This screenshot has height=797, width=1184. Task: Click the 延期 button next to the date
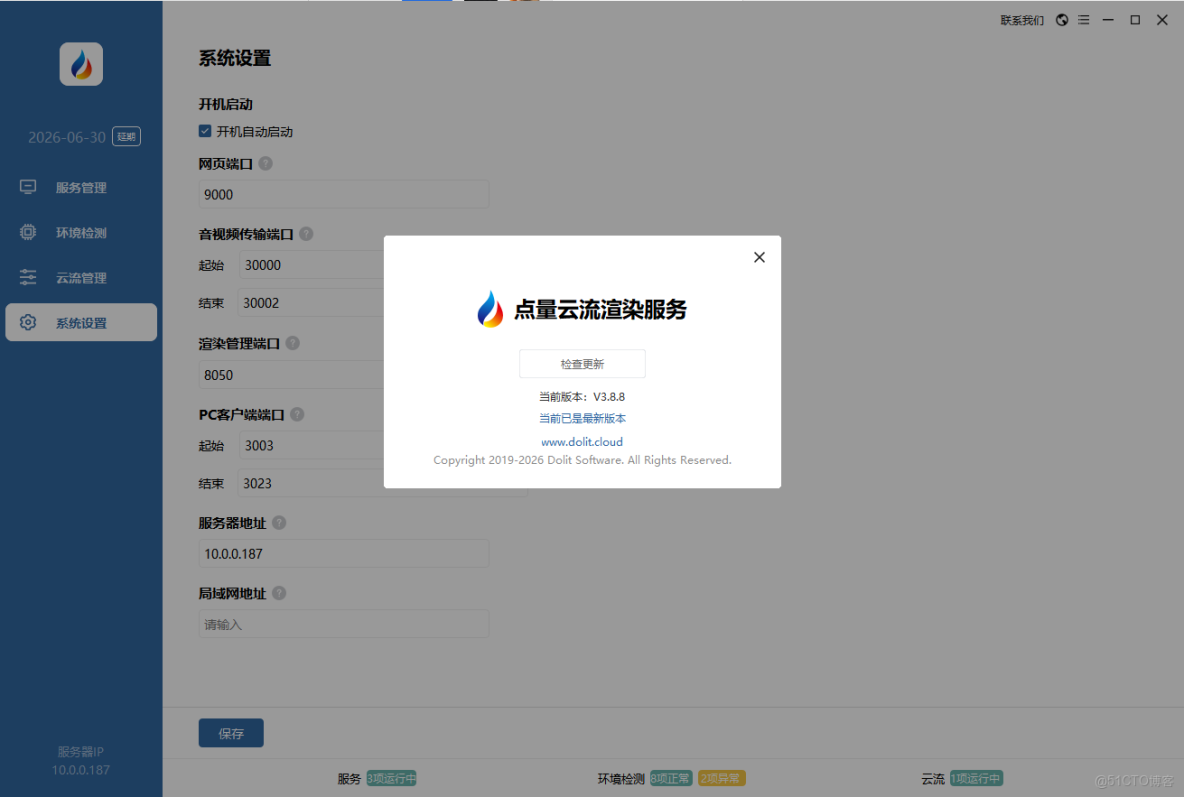(126, 137)
